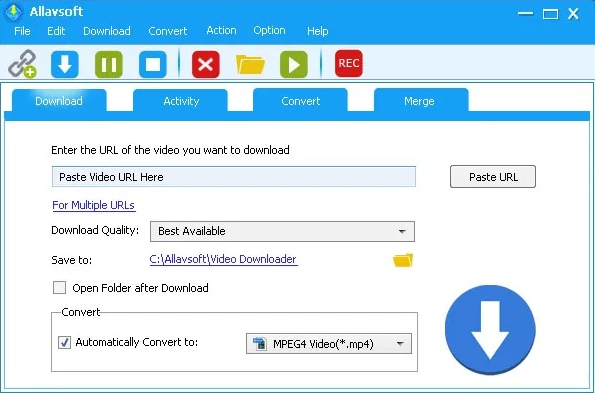Start recording with the red REC icon
595x393 pixels.
pyautogui.click(x=349, y=63)
